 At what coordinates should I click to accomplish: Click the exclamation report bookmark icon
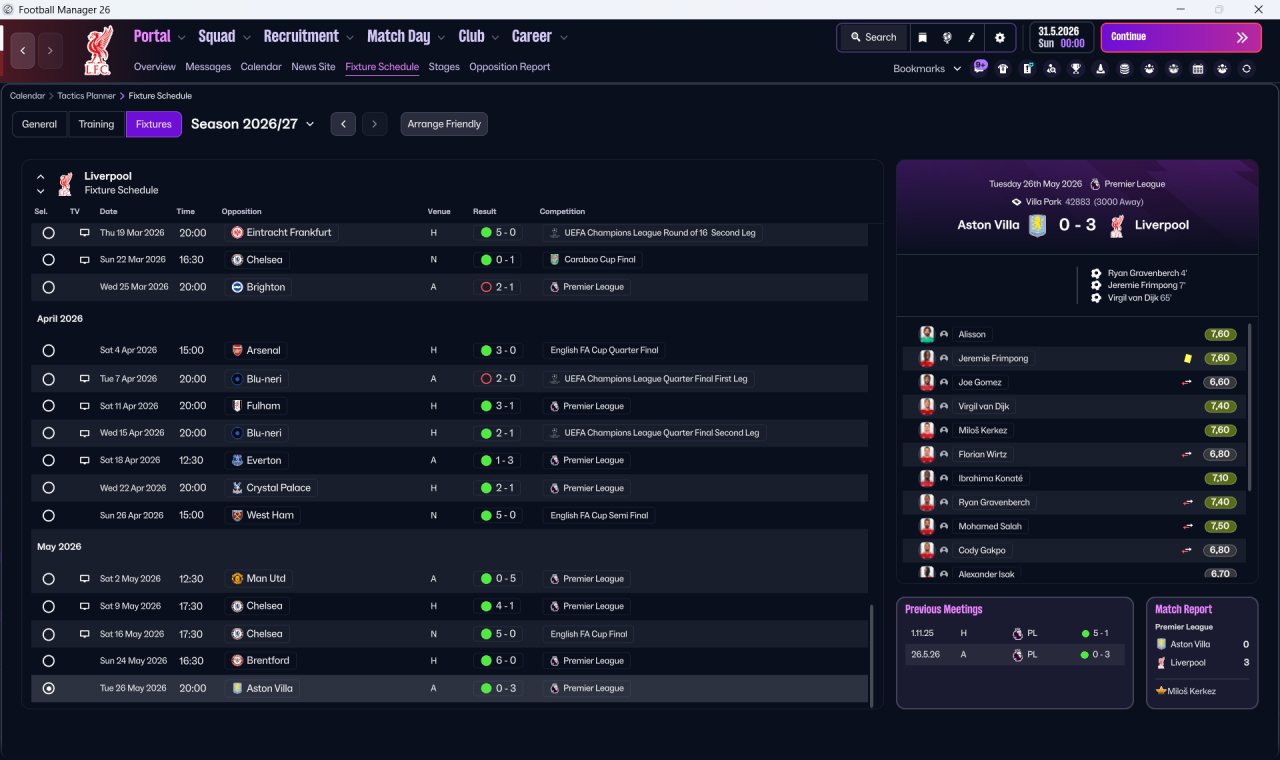pyautogui.click(x=1027, y=69)
